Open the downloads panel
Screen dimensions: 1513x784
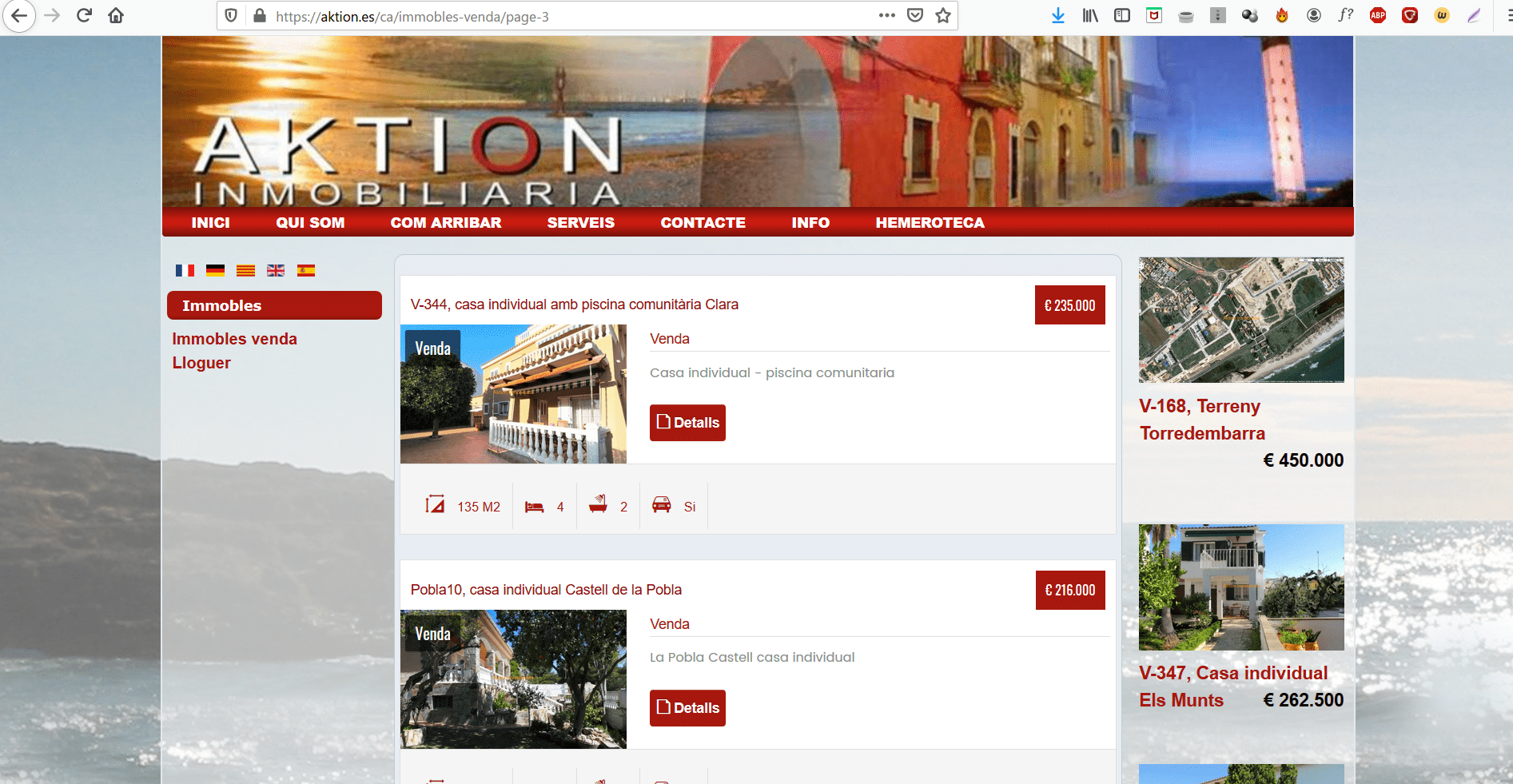(1058, 15)
